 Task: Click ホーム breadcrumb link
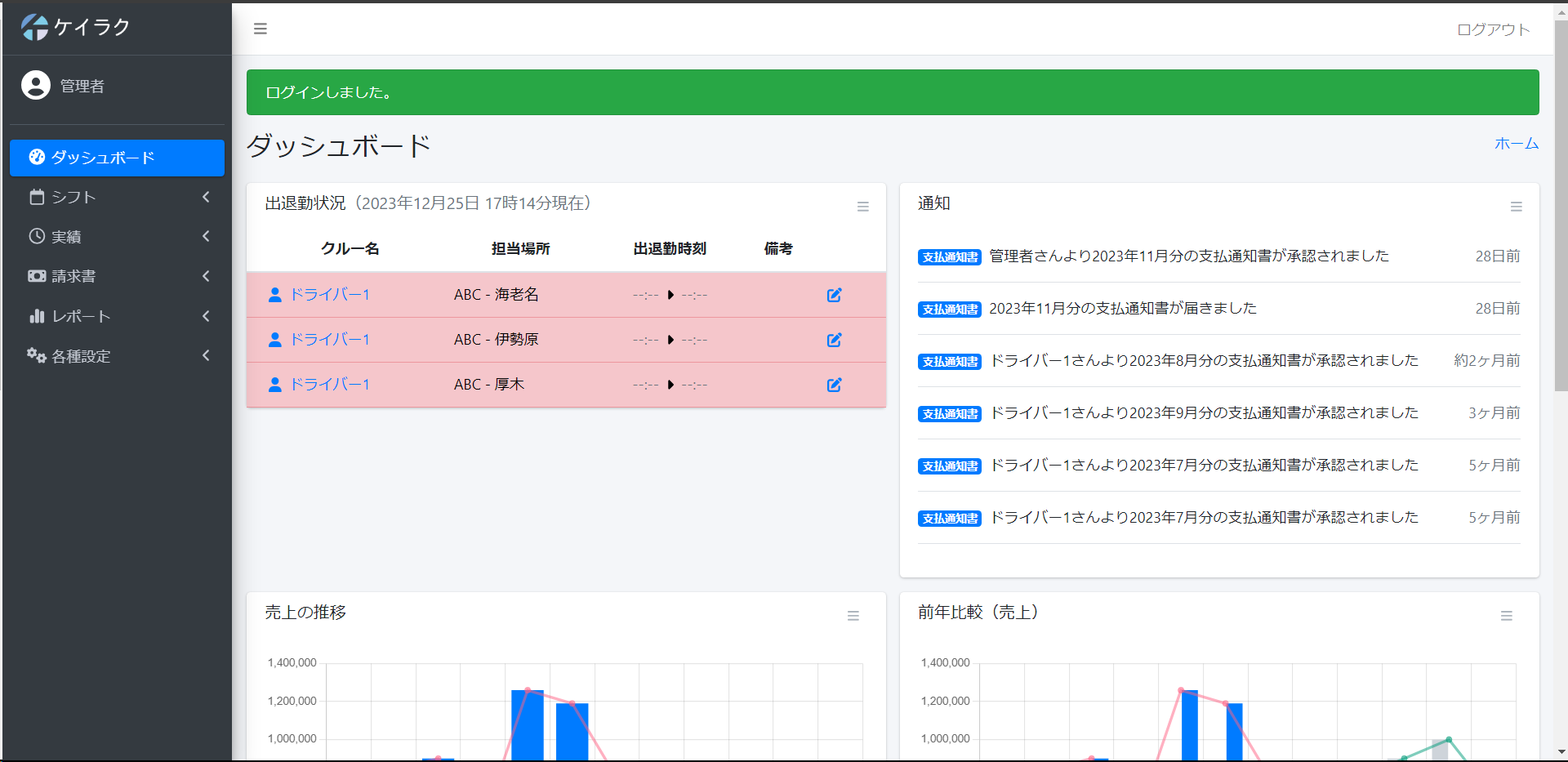(x=1517, y=144)
